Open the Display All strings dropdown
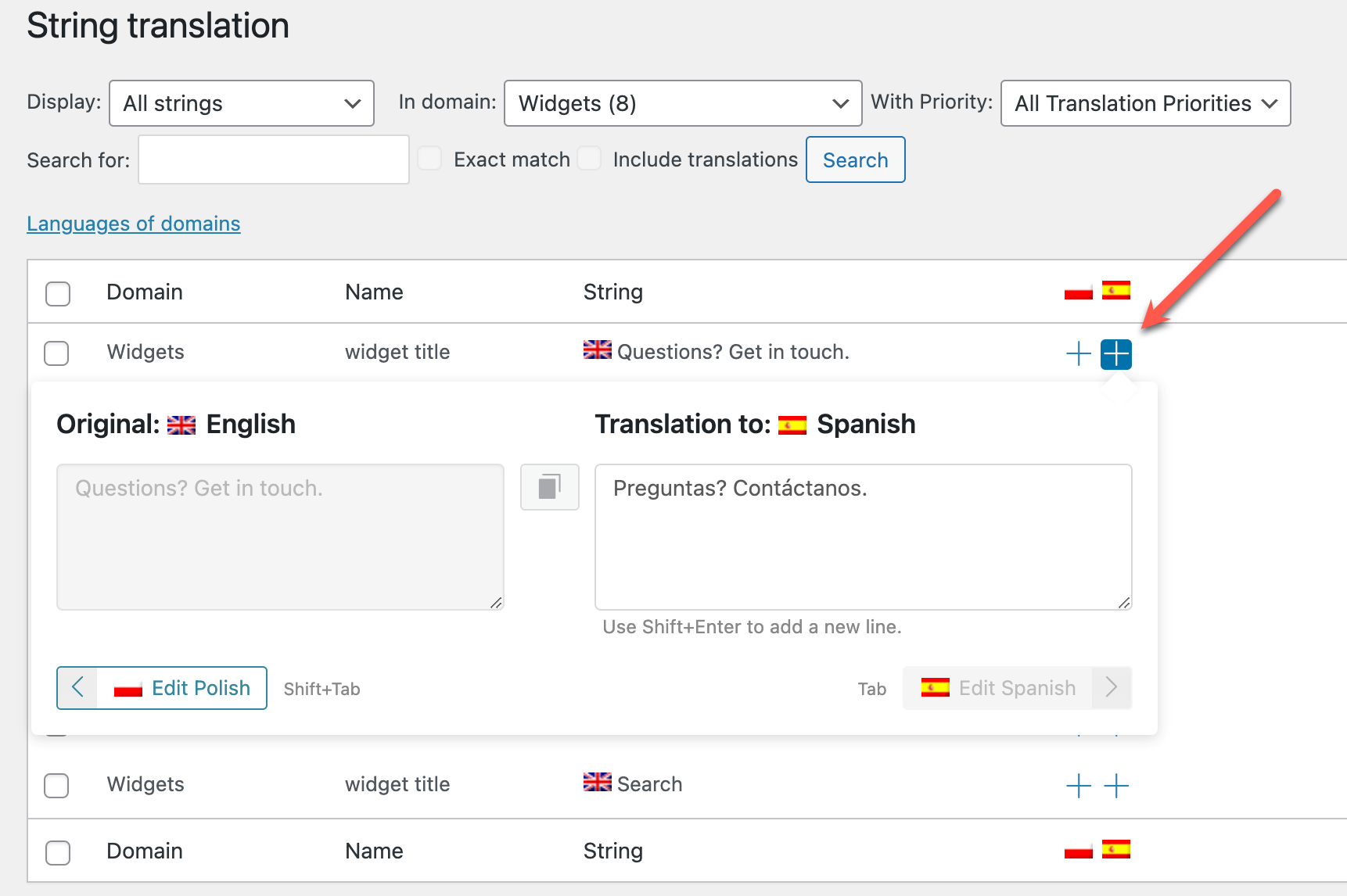This screenshot has width=1347, height=896. point(241,102)
